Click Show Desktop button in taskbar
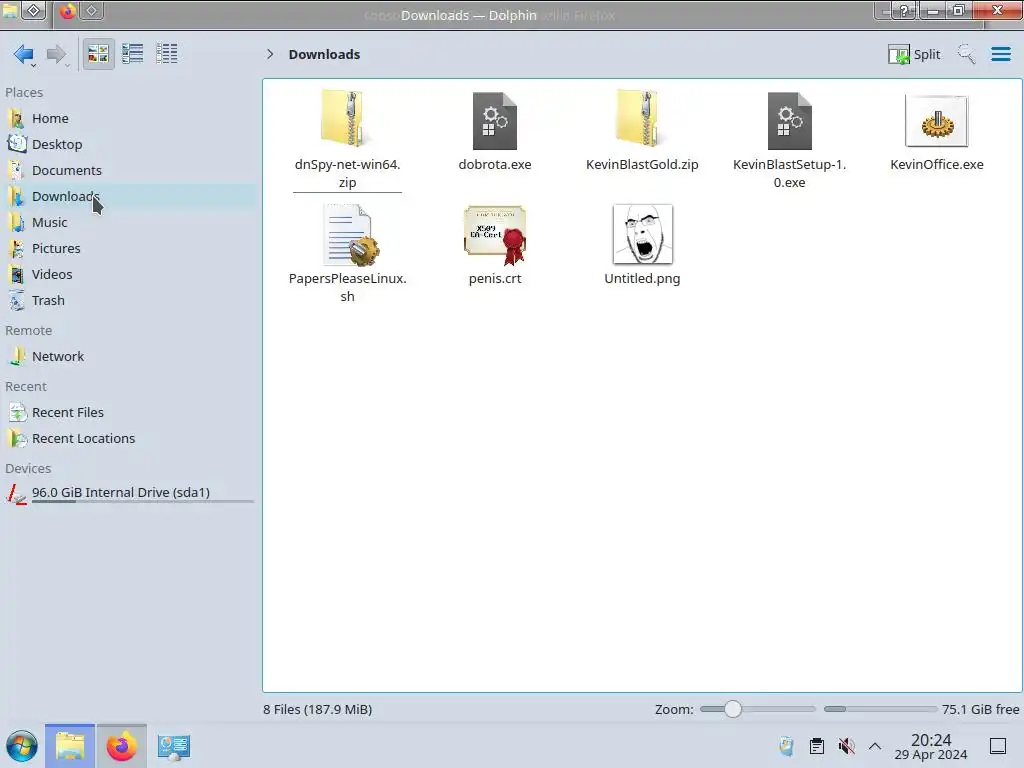The width and height of the screenshot is (1024, 768). [x=998, y=746]
